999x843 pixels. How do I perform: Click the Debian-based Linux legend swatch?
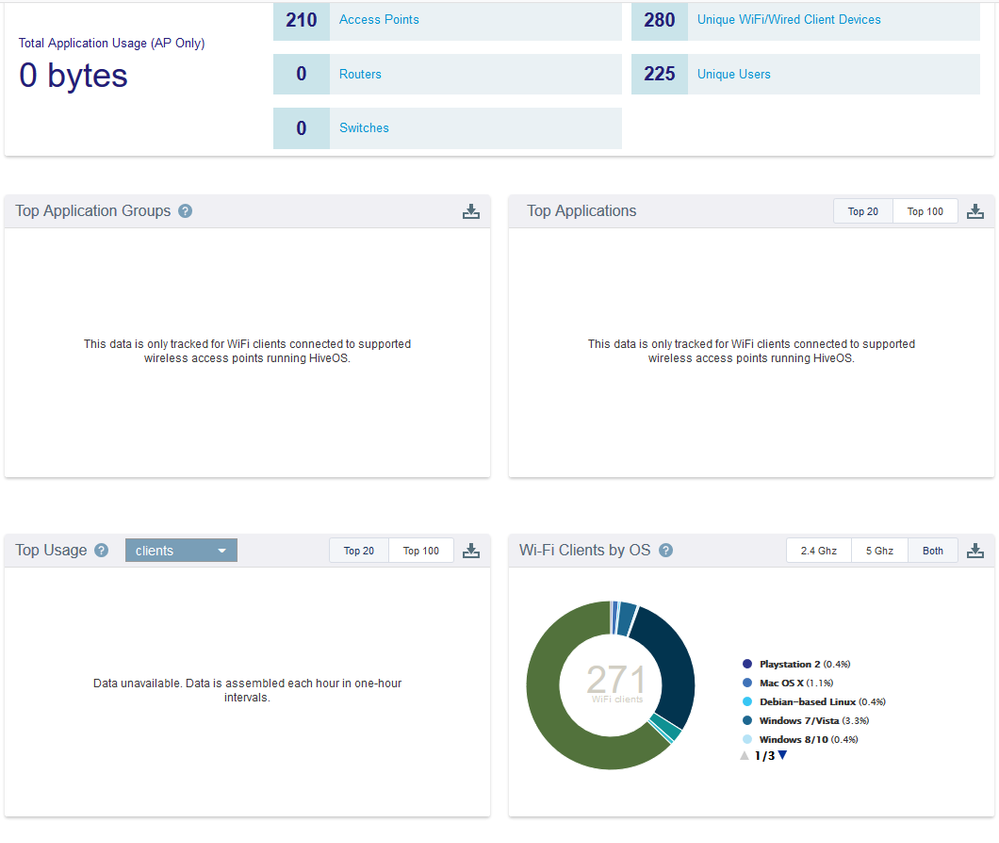point(747,702)
